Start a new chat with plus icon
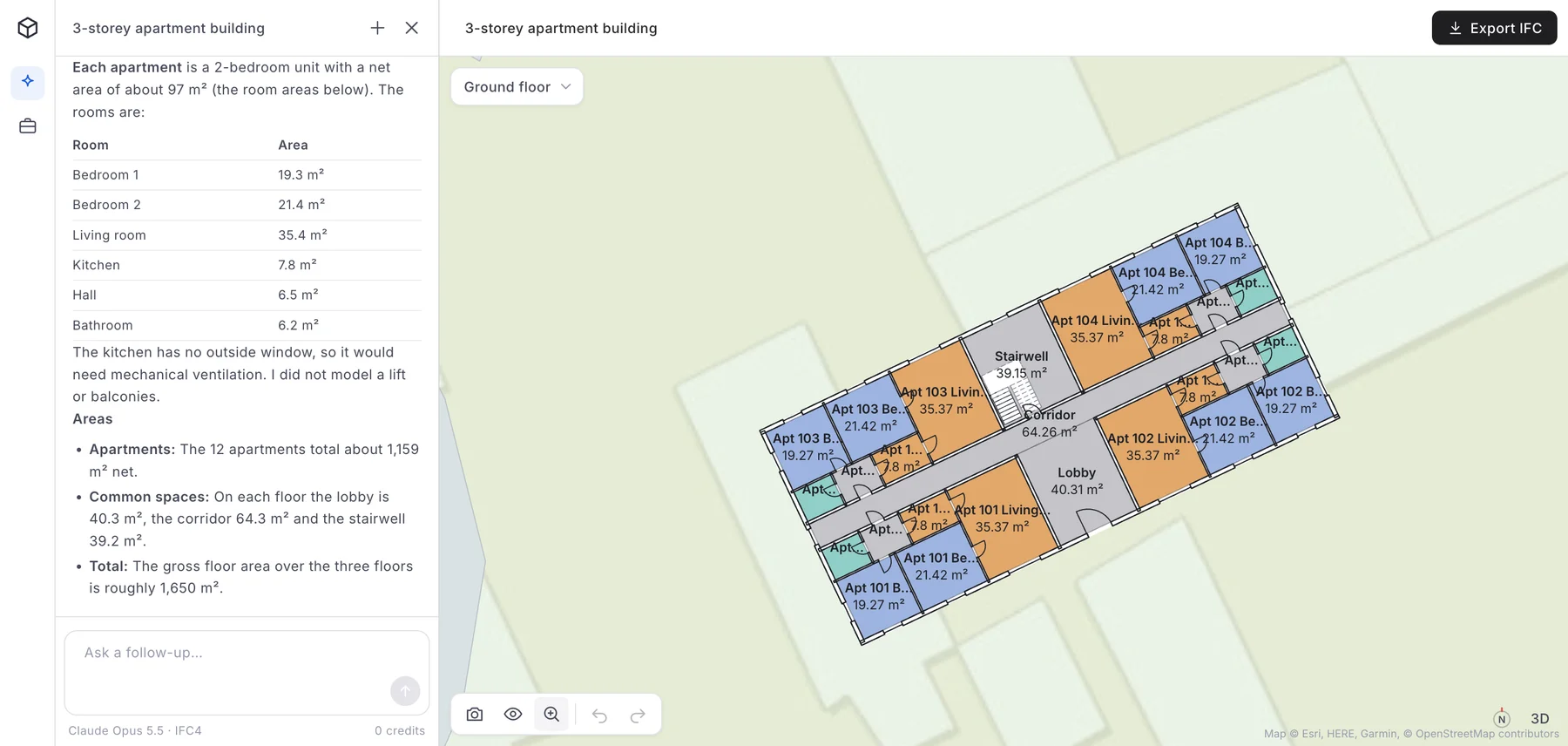This screenshot has height=746, width=1568. click(377, 28)
